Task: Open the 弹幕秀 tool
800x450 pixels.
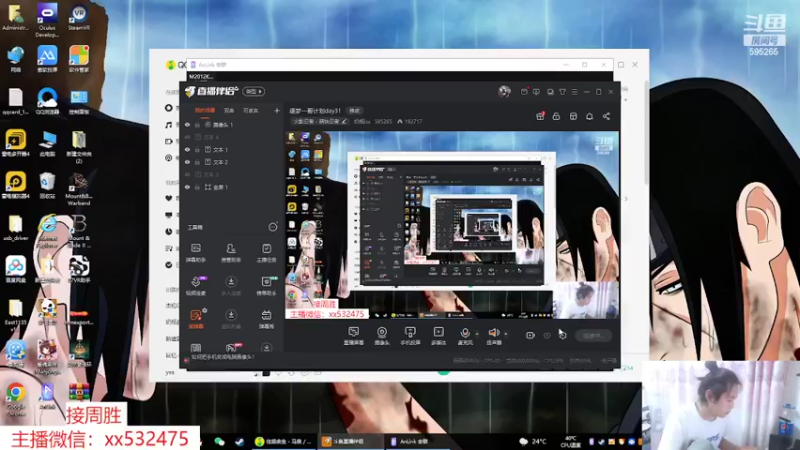Action: point(266,319)
